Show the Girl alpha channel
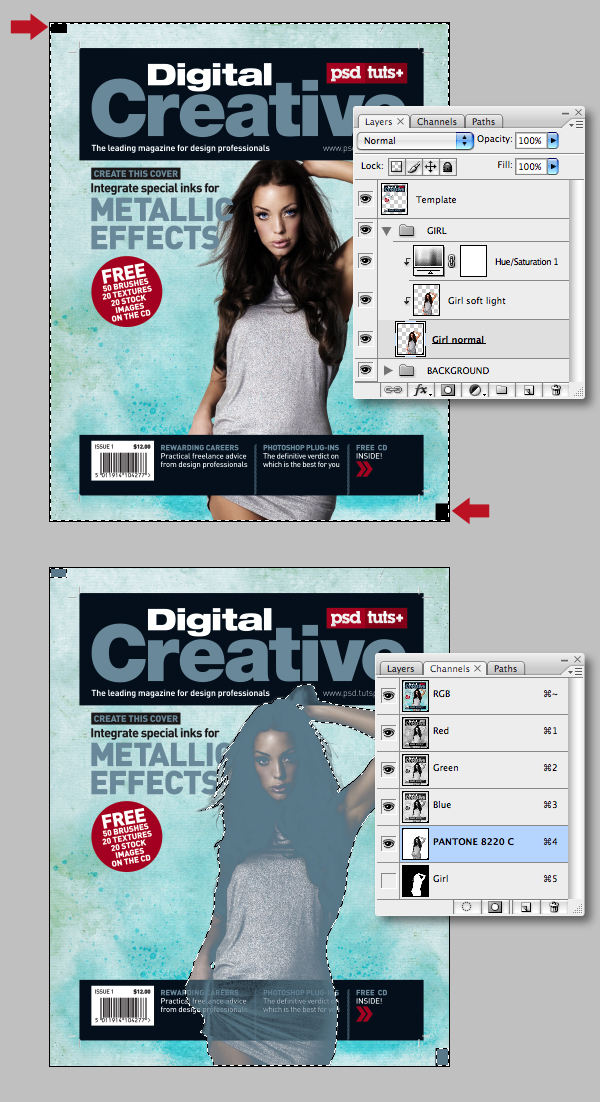 (389, 879)
